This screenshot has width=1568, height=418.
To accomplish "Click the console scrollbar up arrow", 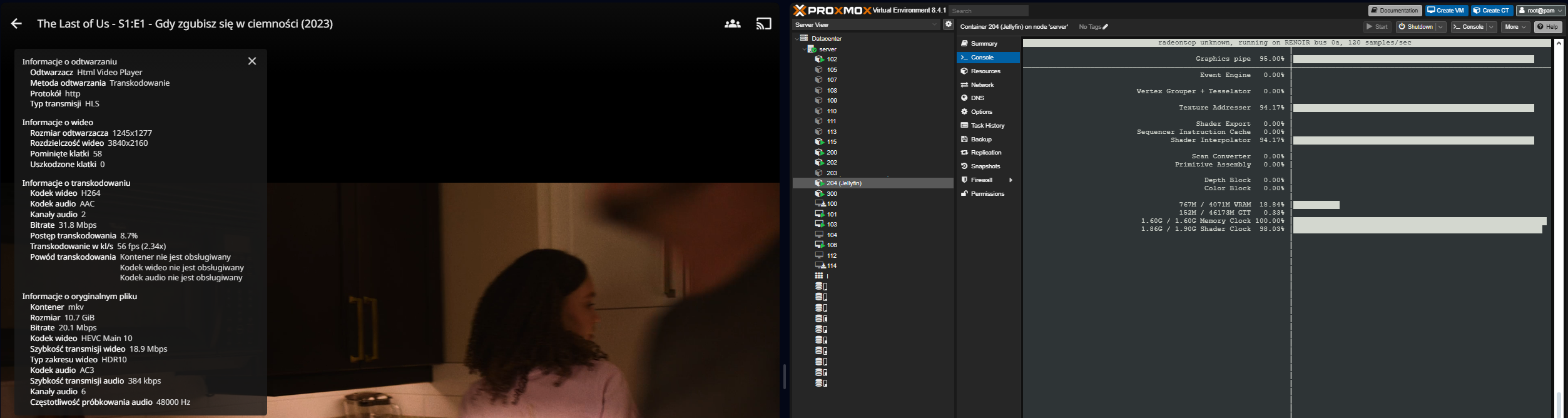I will click(1557, 43).
